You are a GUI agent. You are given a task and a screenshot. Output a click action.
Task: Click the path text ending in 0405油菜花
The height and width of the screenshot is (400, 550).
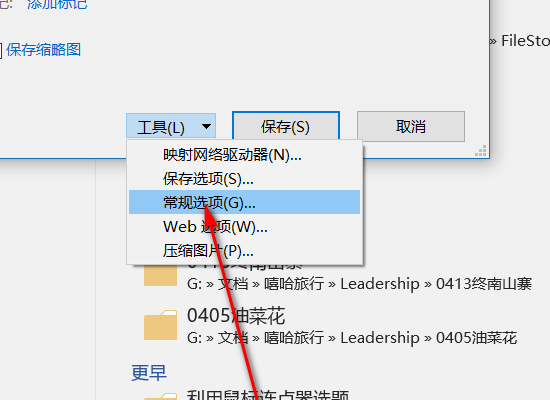click(x=352, y=338)
